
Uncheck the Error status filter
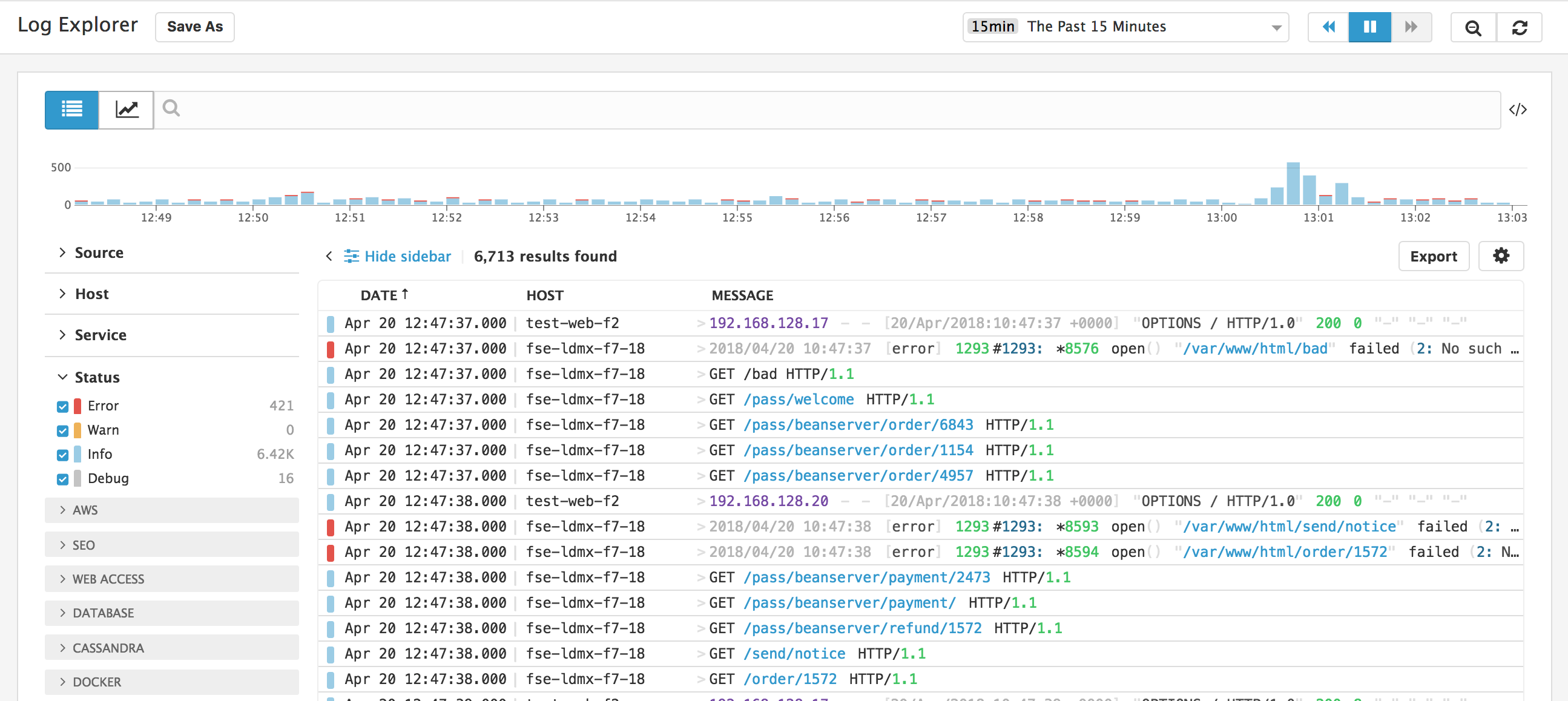click(63, 406)
